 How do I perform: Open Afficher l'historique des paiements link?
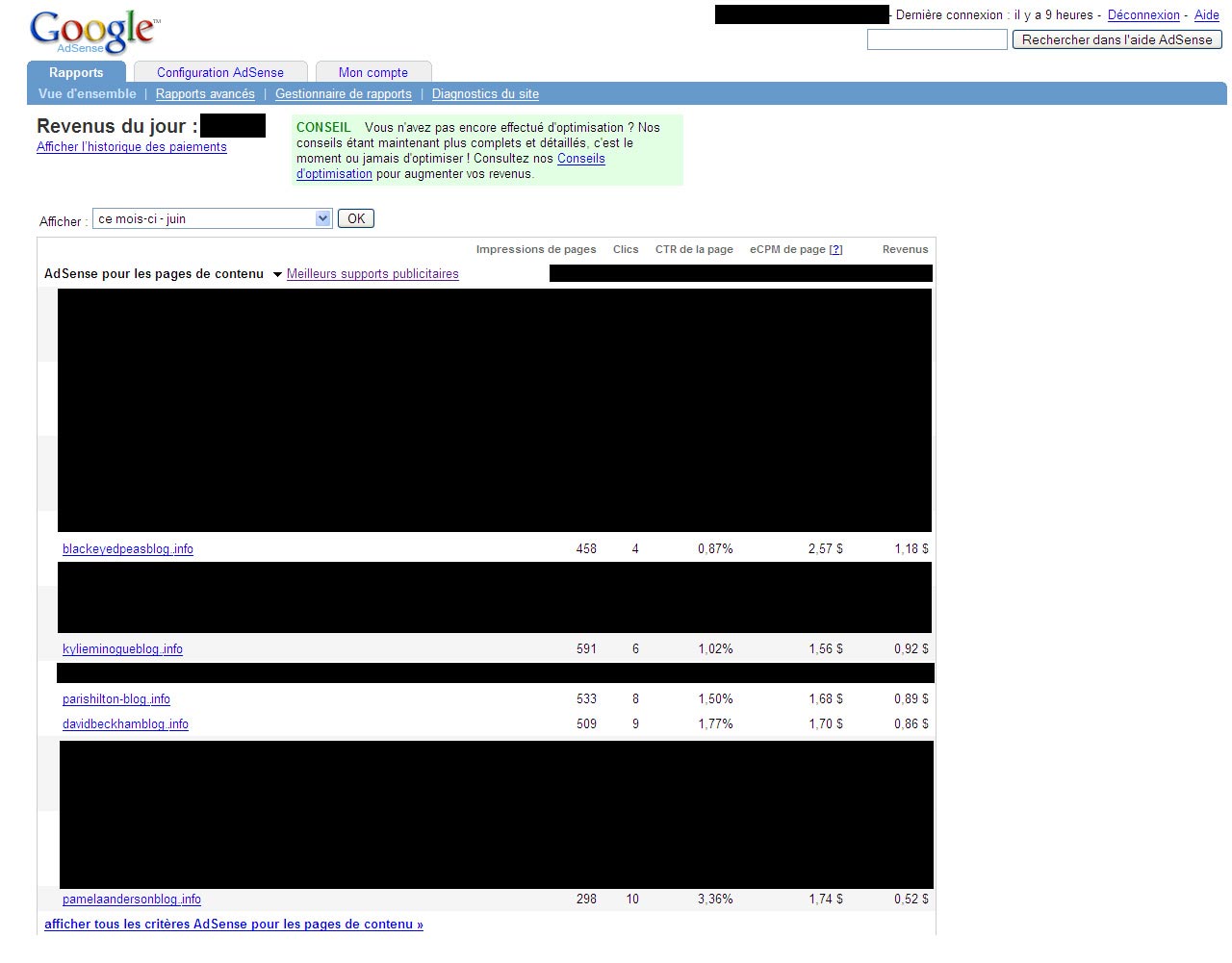pyautogui.click(x=132, y=146)
